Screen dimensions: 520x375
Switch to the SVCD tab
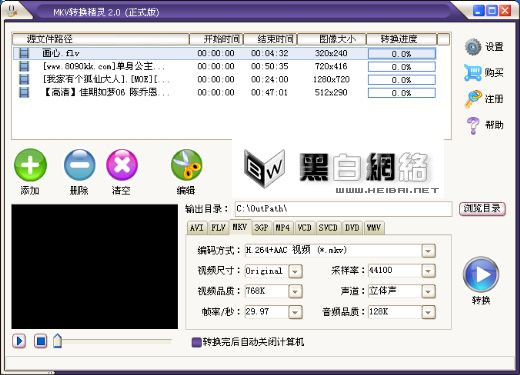(x=328, y=228)
